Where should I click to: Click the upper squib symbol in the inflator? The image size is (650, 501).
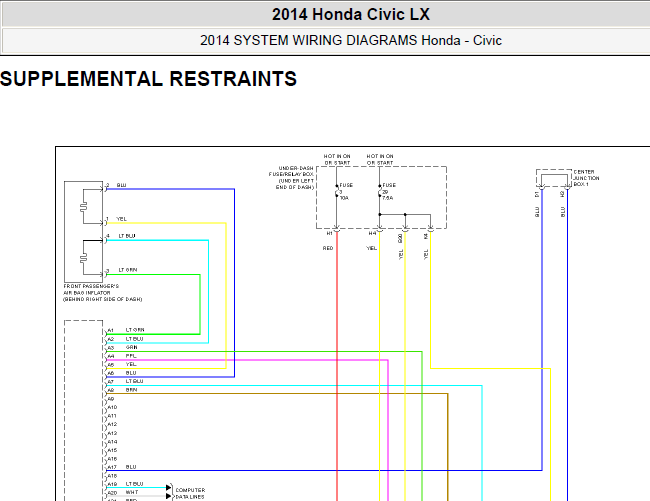[83, 206]
